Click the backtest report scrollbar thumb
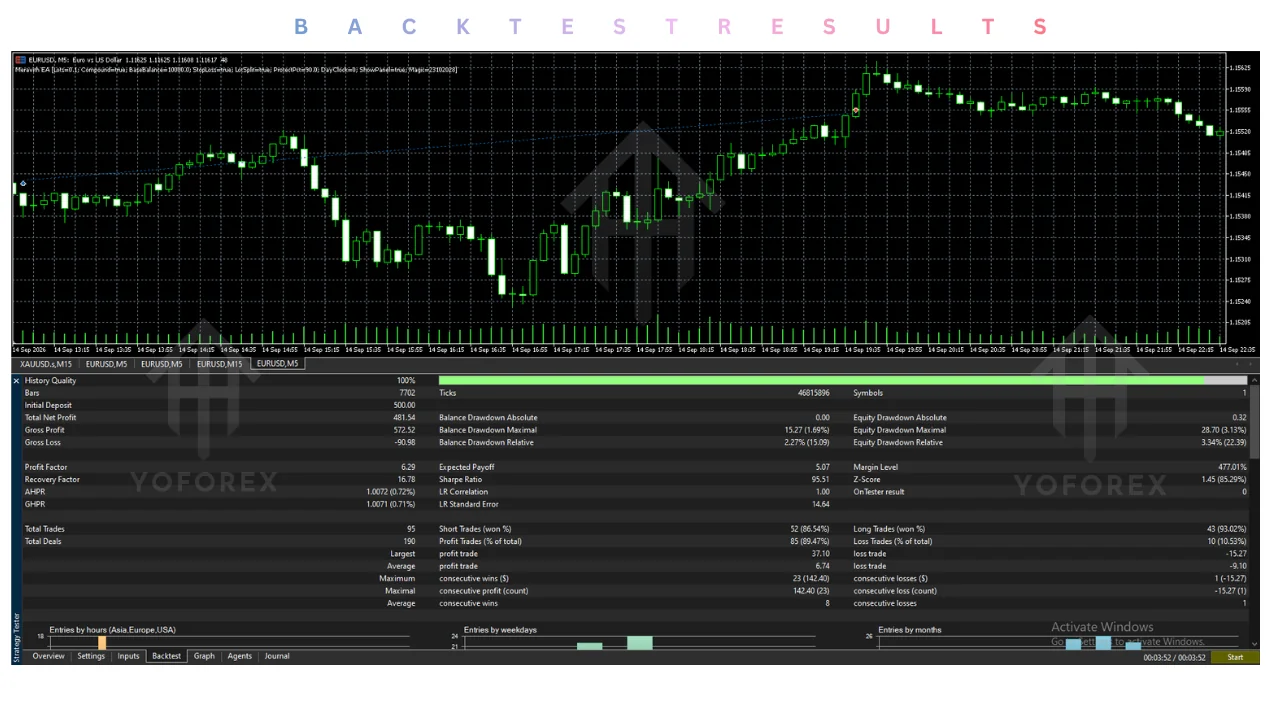This screenshot has width=1280, height=720. coord(1255,423)
